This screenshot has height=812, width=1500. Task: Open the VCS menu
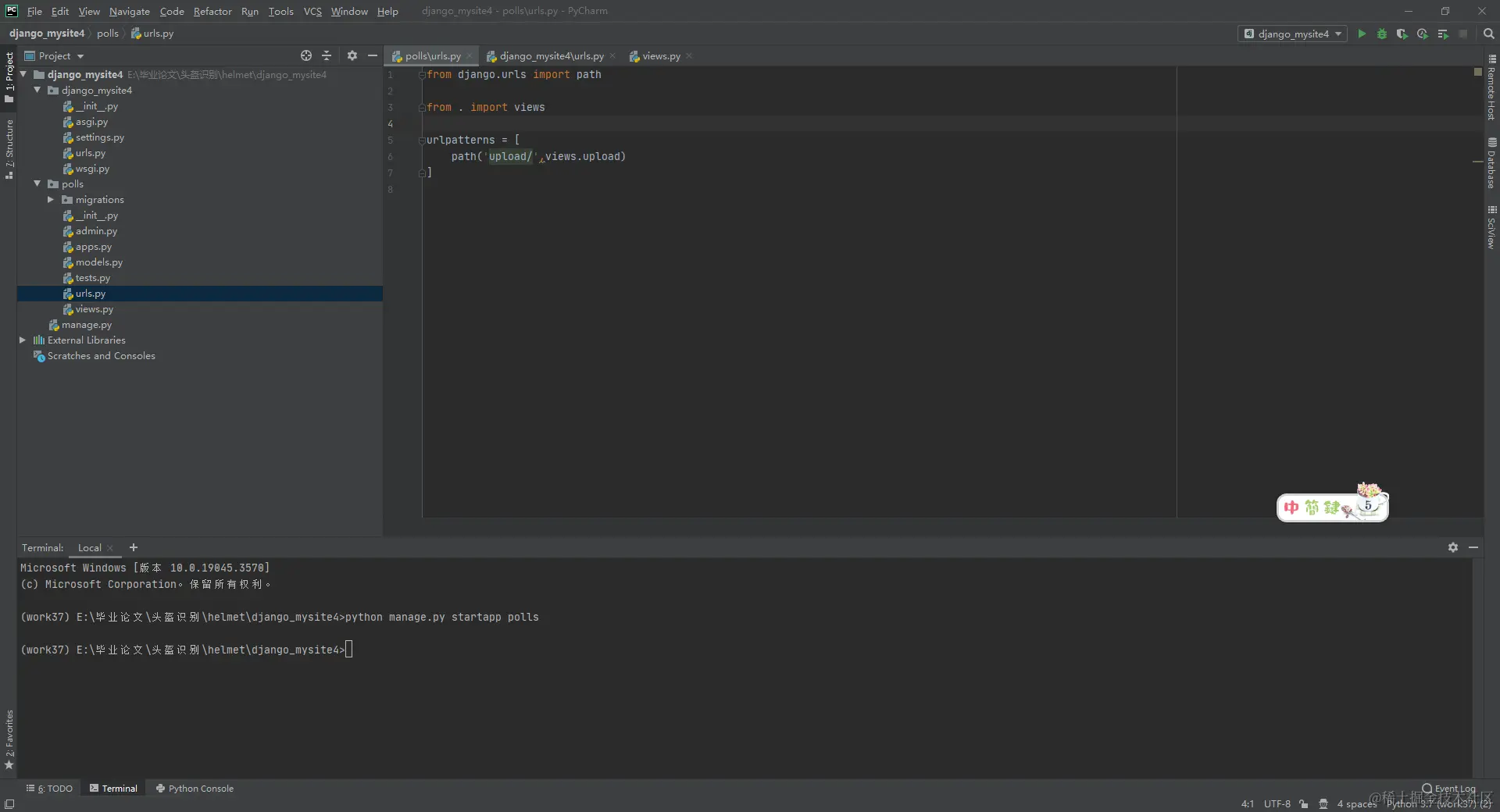[x=312, y=11]
